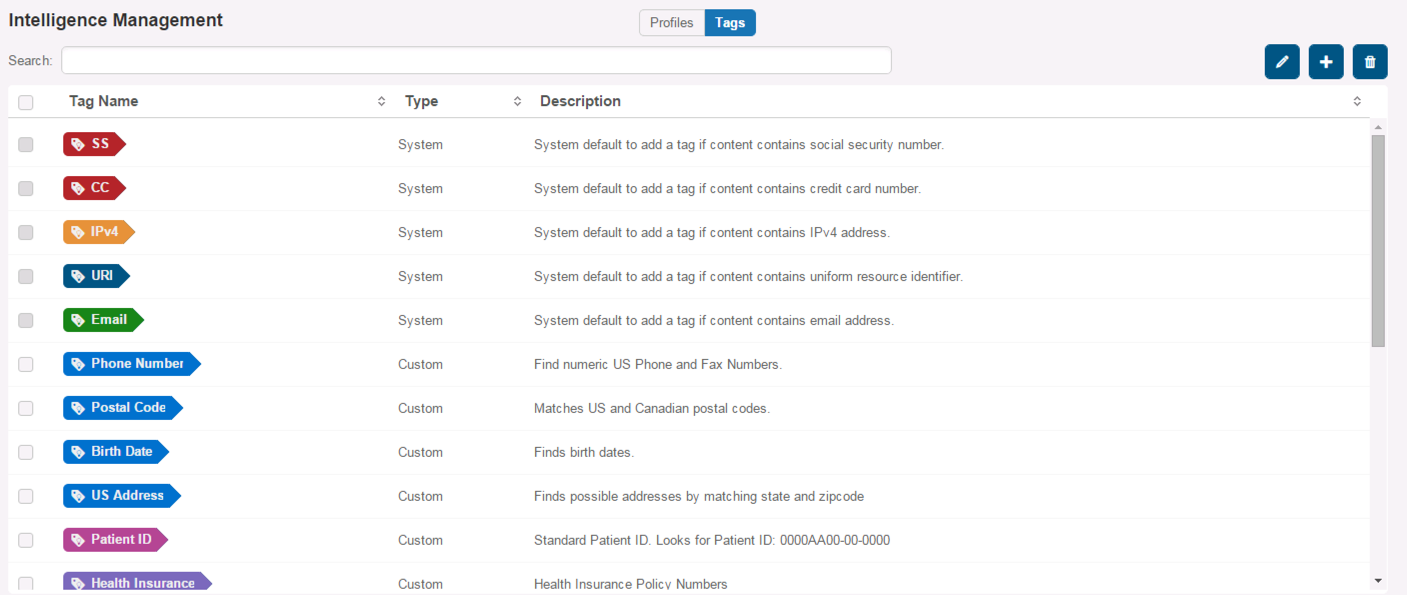Click into the Search input field

click(x=476, y=60)
